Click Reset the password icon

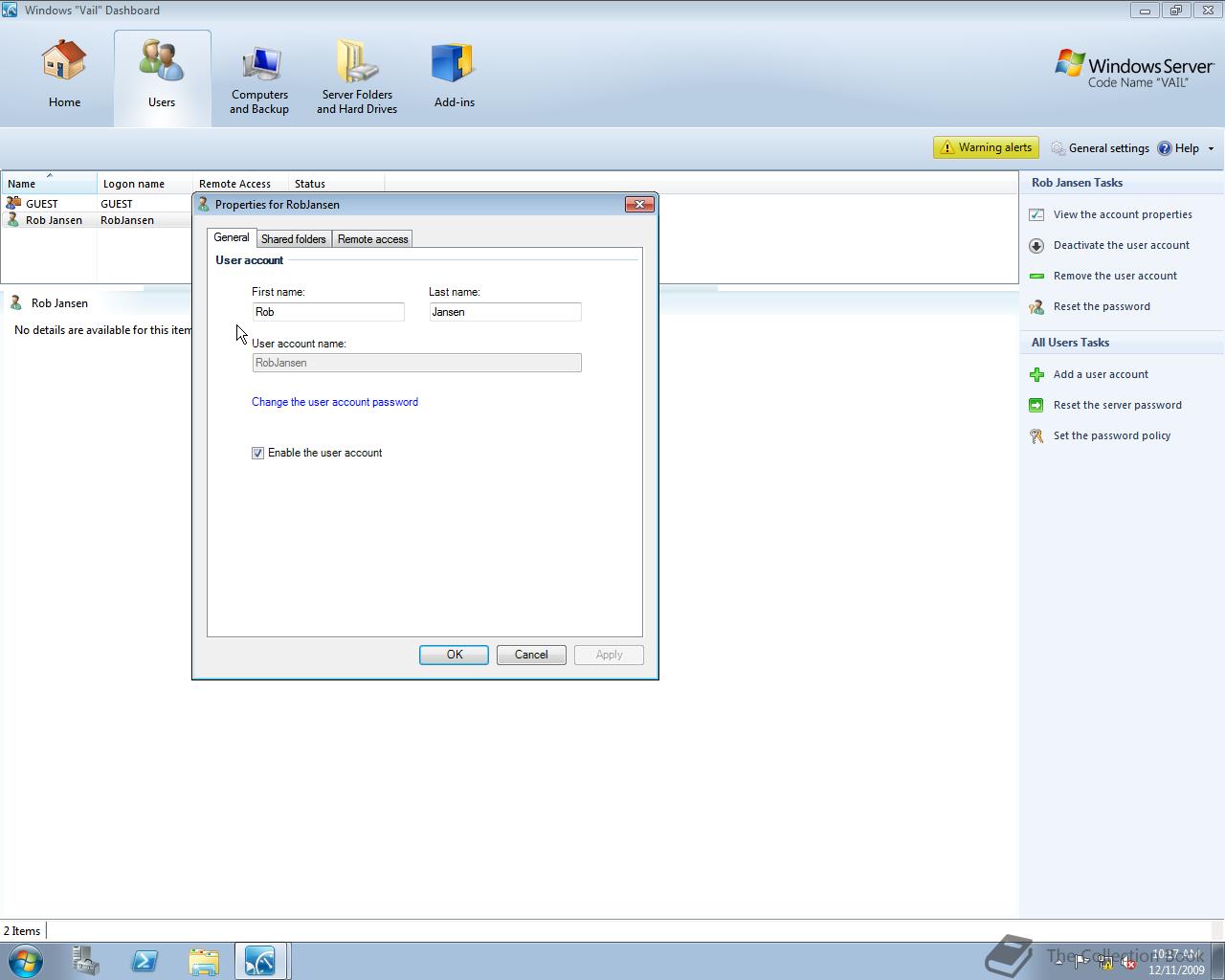1036,306
